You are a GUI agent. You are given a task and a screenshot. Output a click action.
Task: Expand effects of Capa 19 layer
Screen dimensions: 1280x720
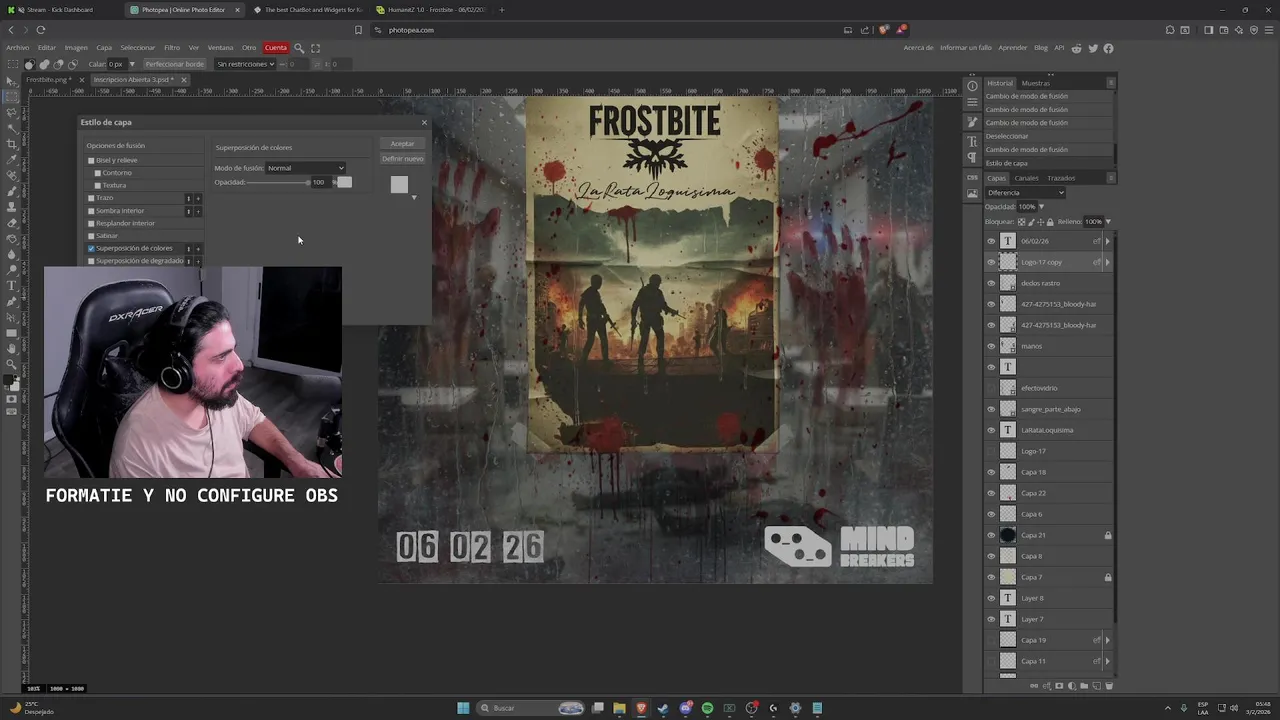click(1107, 640)
